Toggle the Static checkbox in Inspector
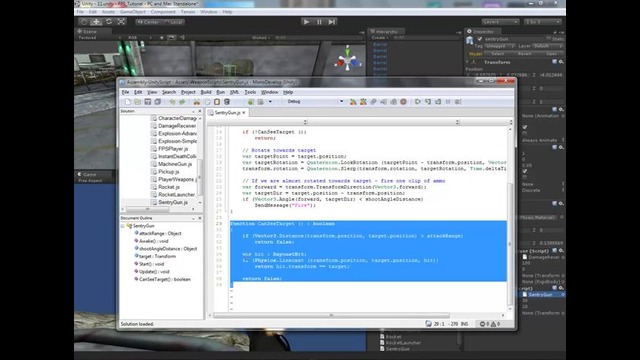This screenshot has width=640, height=360. 549,39
